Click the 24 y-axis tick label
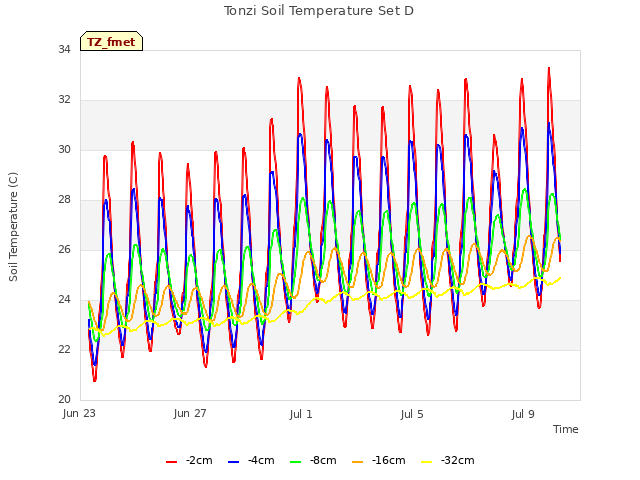Image resolution: width=640 pixels, height=480 pixels. click(x=64, y=300)
